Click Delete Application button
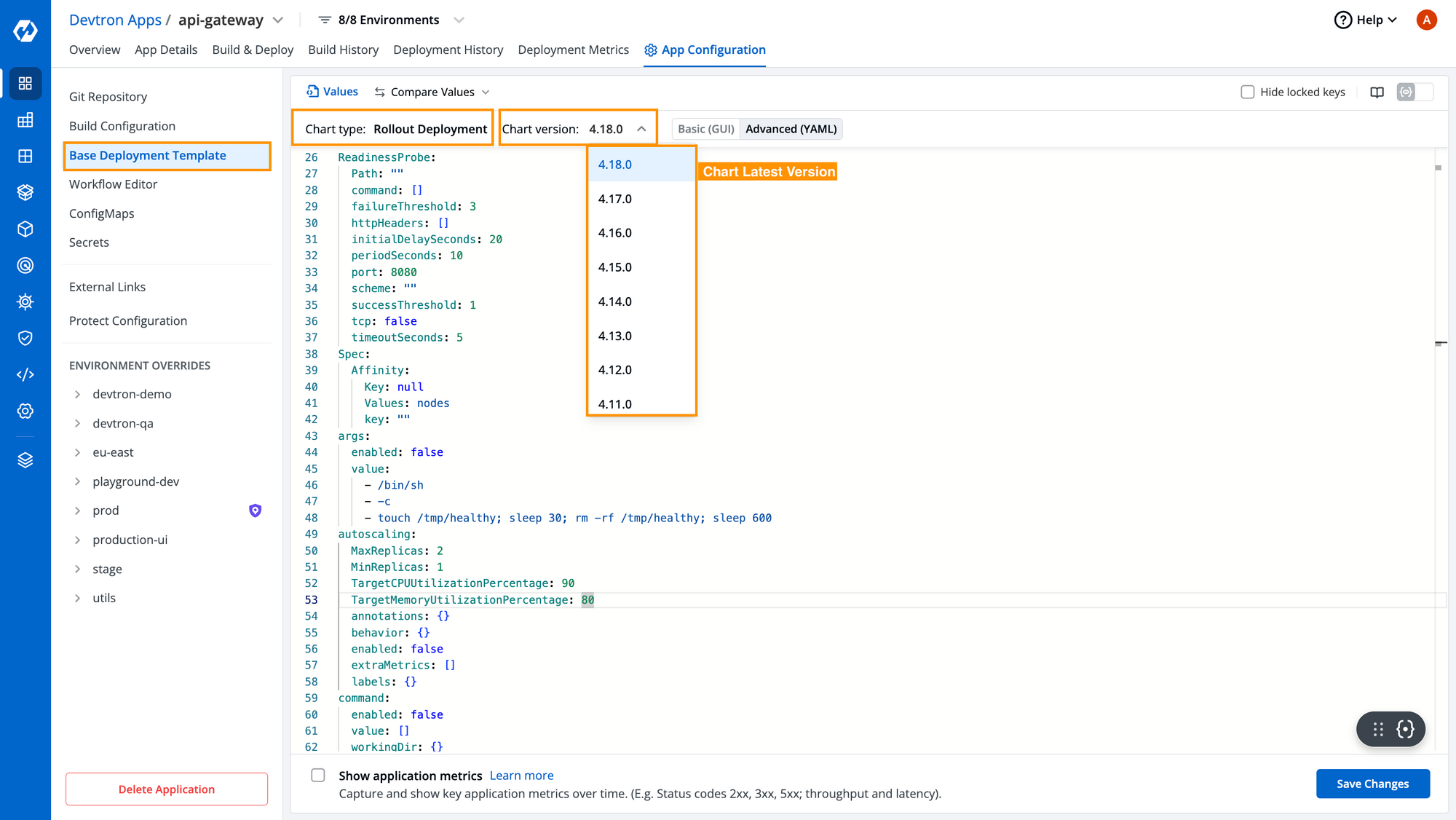 (x=166, y=788)
